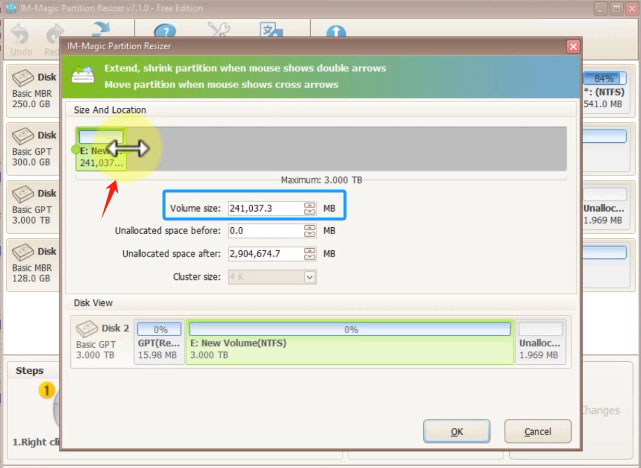
Task: Click the green left handle of partition
Action: 75,150
